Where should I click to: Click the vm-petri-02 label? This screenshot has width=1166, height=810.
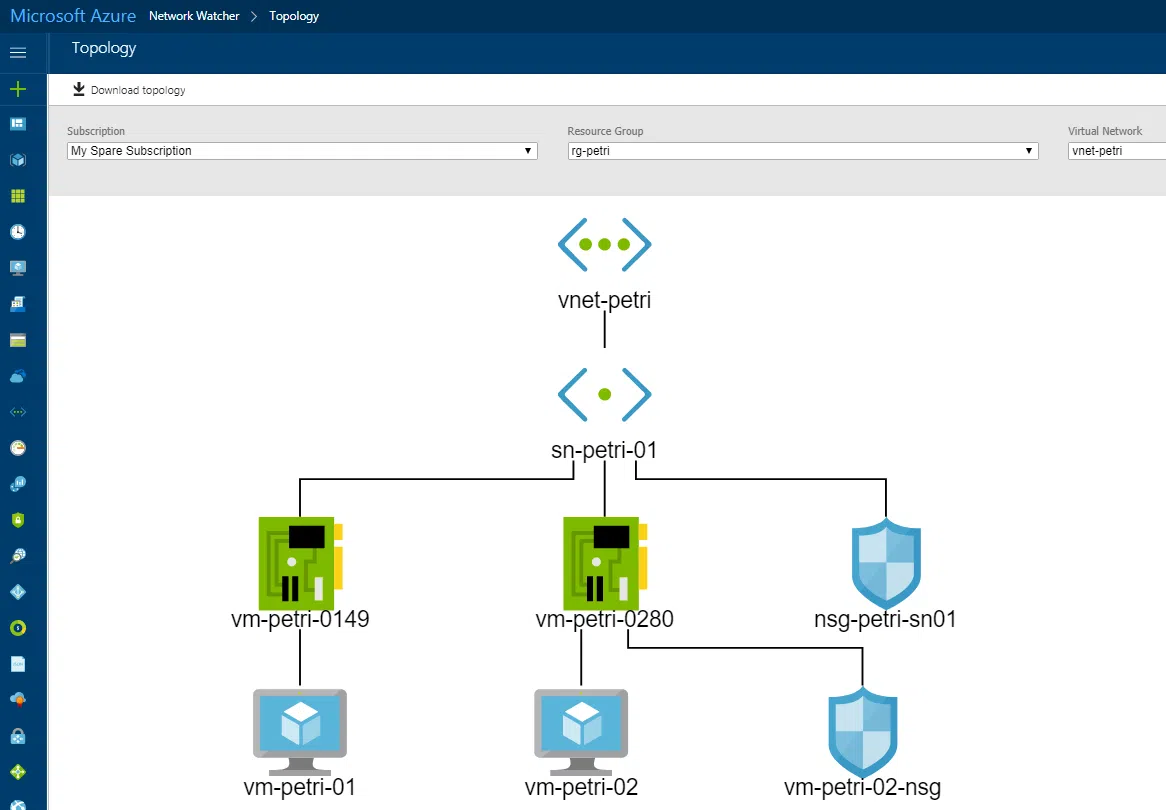click(582, 787)
